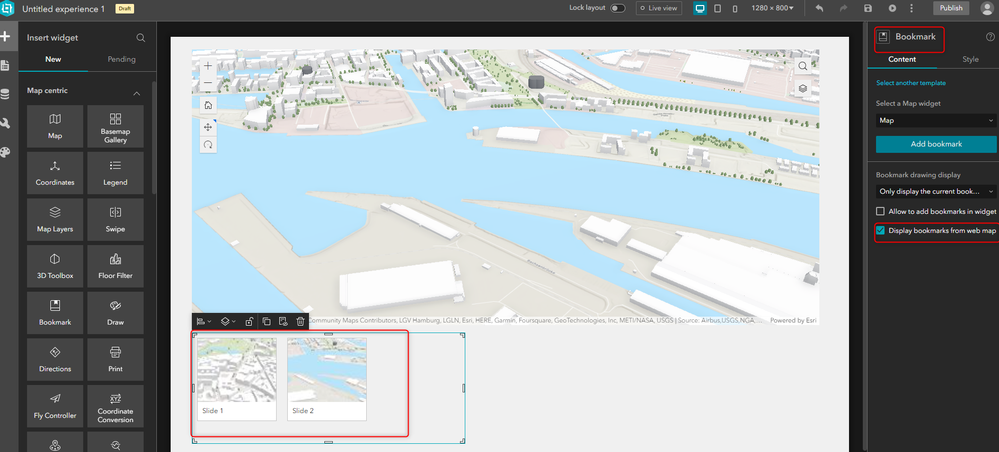This screenshot has height=452, width=999.
Task: Open the Content tab of Bookmark
Action: pos(902,59)
